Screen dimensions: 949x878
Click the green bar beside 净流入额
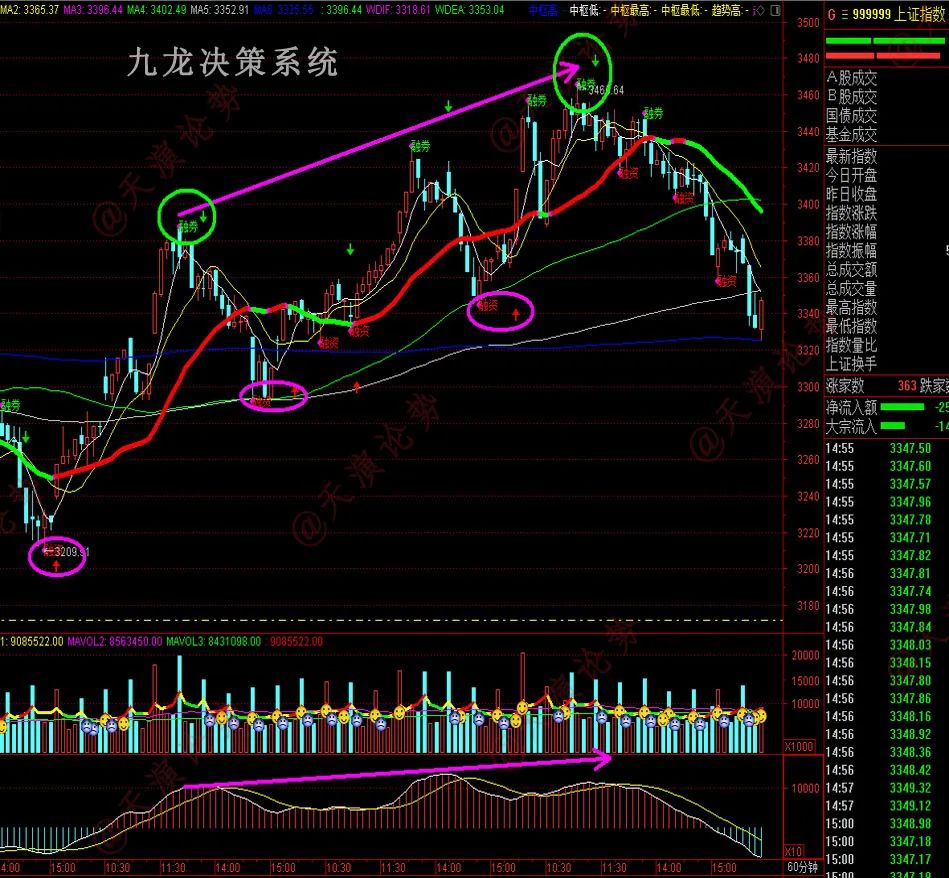point(902,407)
